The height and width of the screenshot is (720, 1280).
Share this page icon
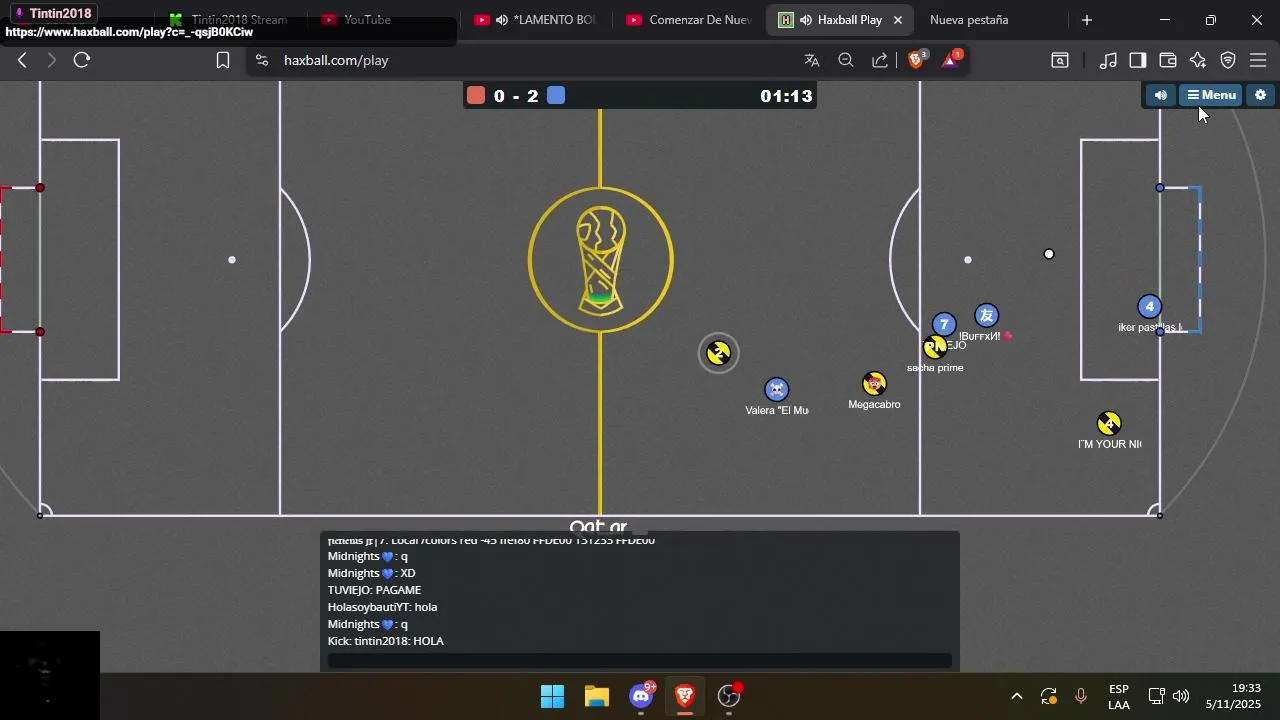[x=880, y=60]
